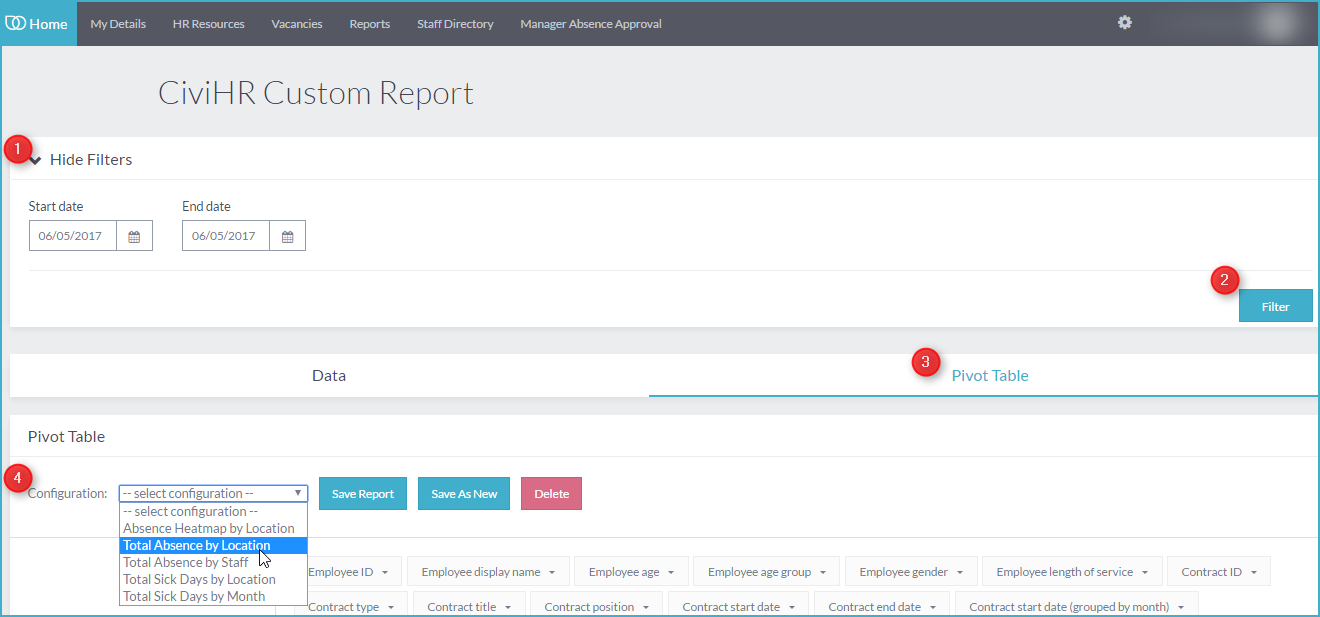Switch to the Pivot Table tab

[x=990, y=376]
